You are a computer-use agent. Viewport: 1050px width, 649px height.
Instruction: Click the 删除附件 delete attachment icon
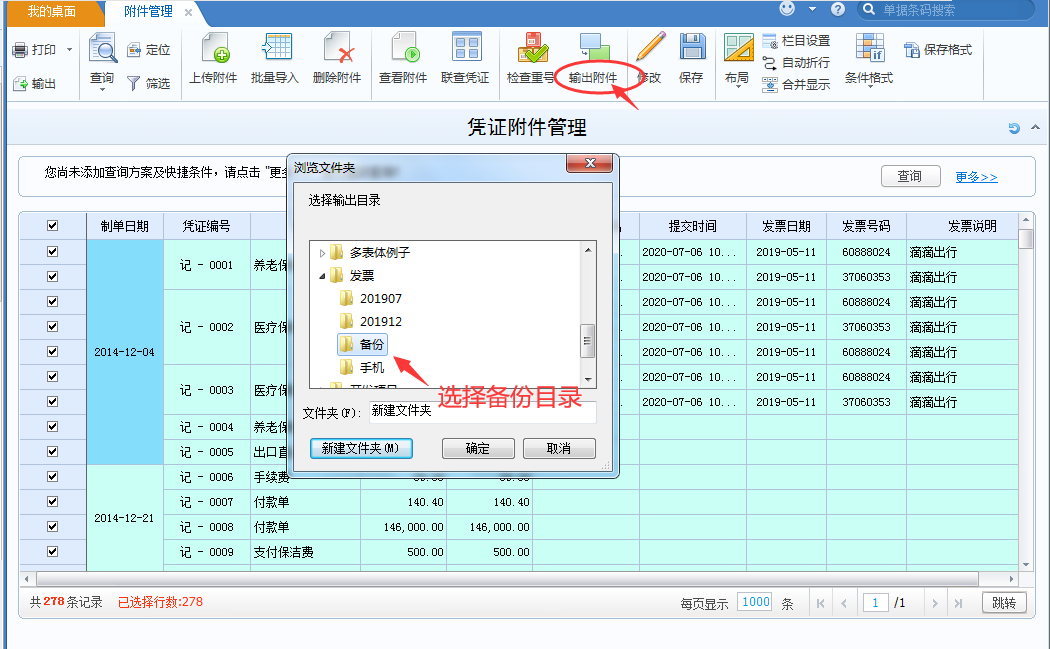coord(337,49)
